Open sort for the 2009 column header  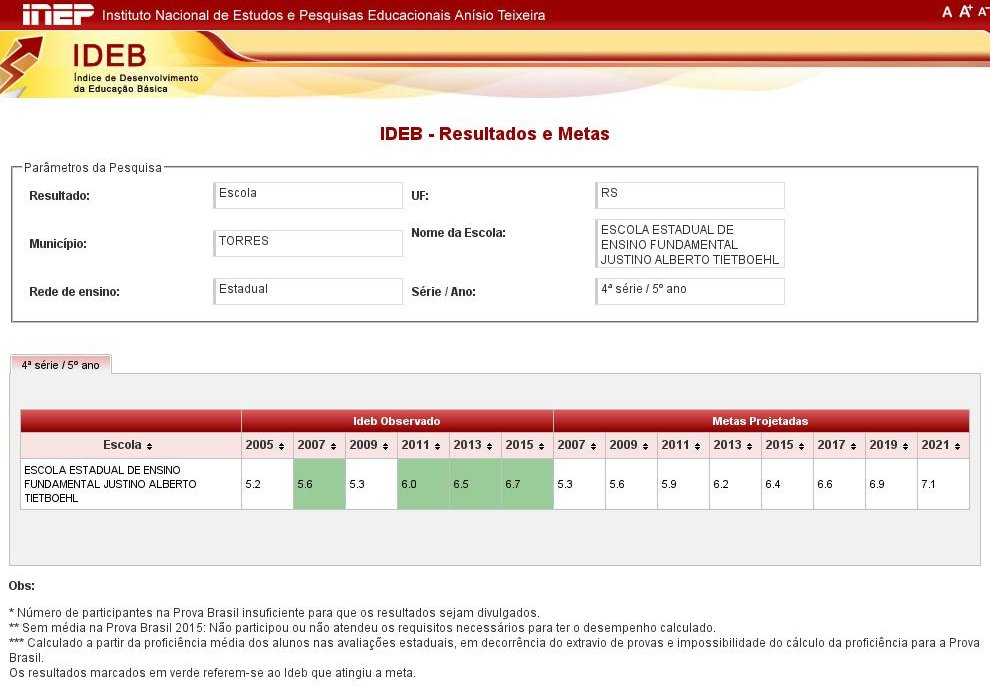(387, 445)
